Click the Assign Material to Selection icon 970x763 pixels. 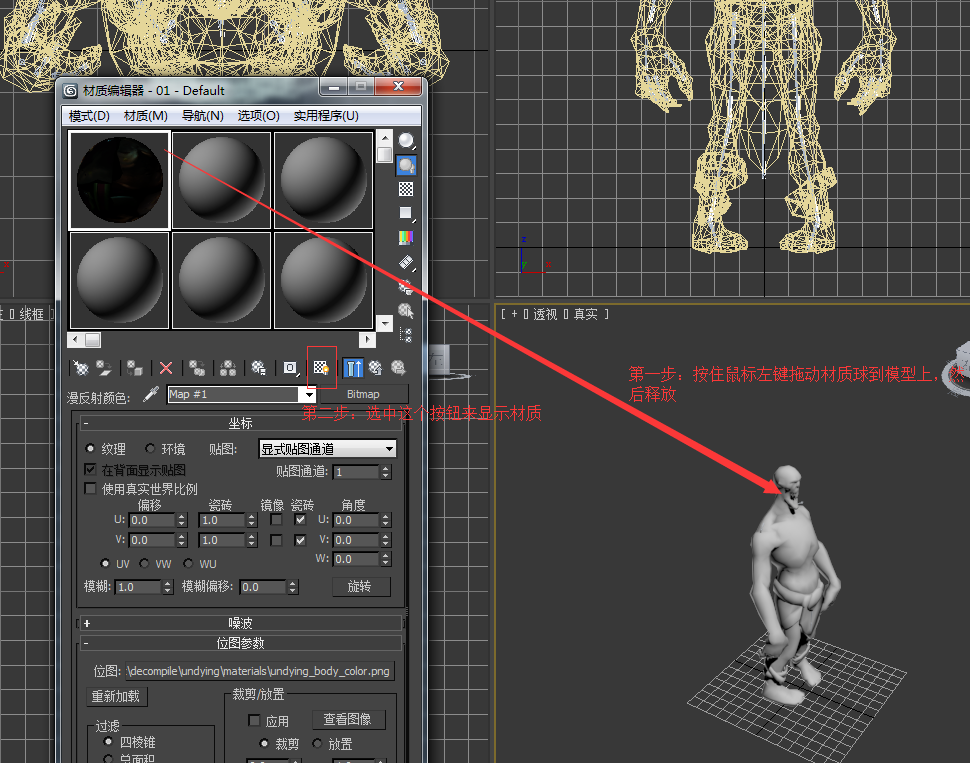point(133,367)
